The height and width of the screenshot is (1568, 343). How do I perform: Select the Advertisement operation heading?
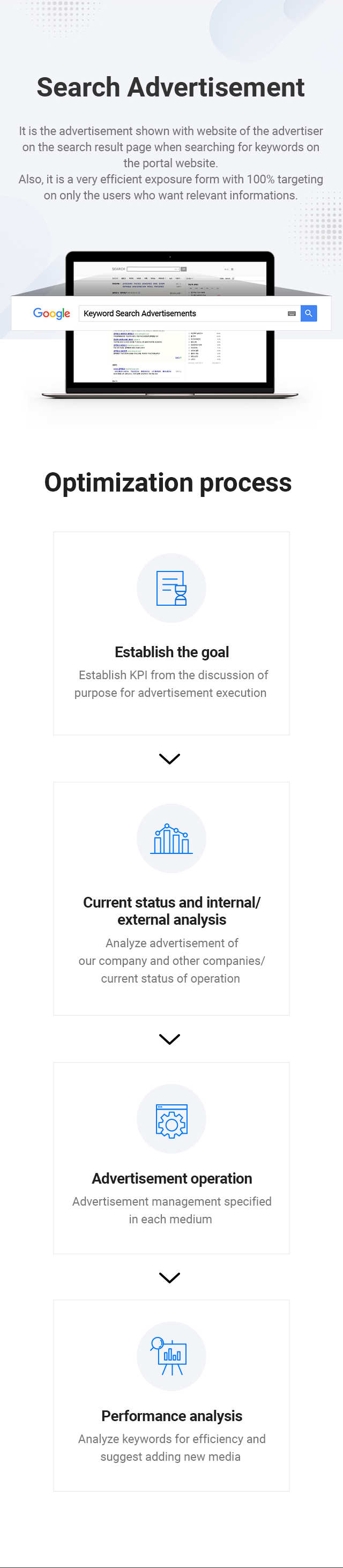tap(171, 1178)
